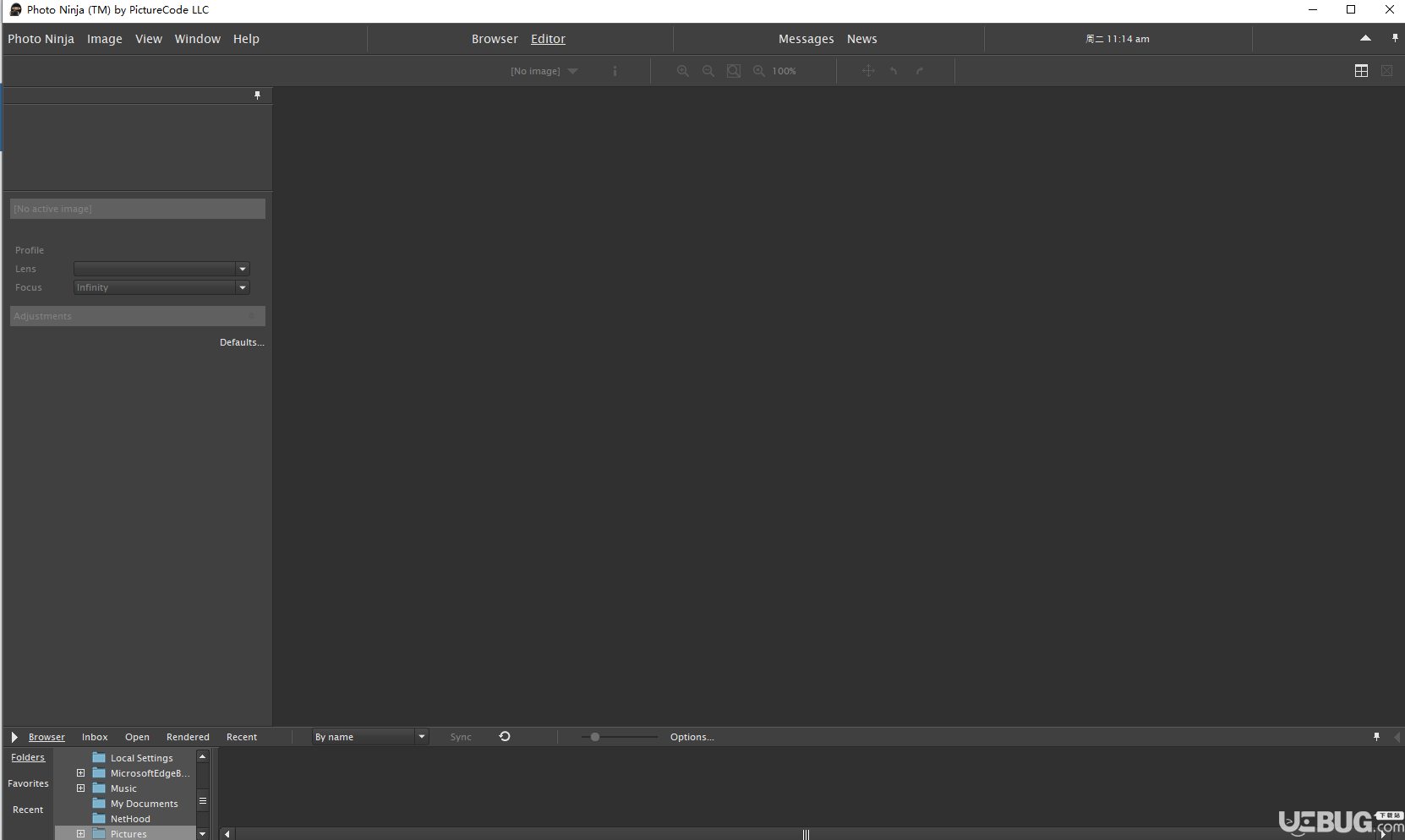Click the crossed-box icon at toolbar right
This screenshot has height=840, width=1405.
pos(1386,71)
